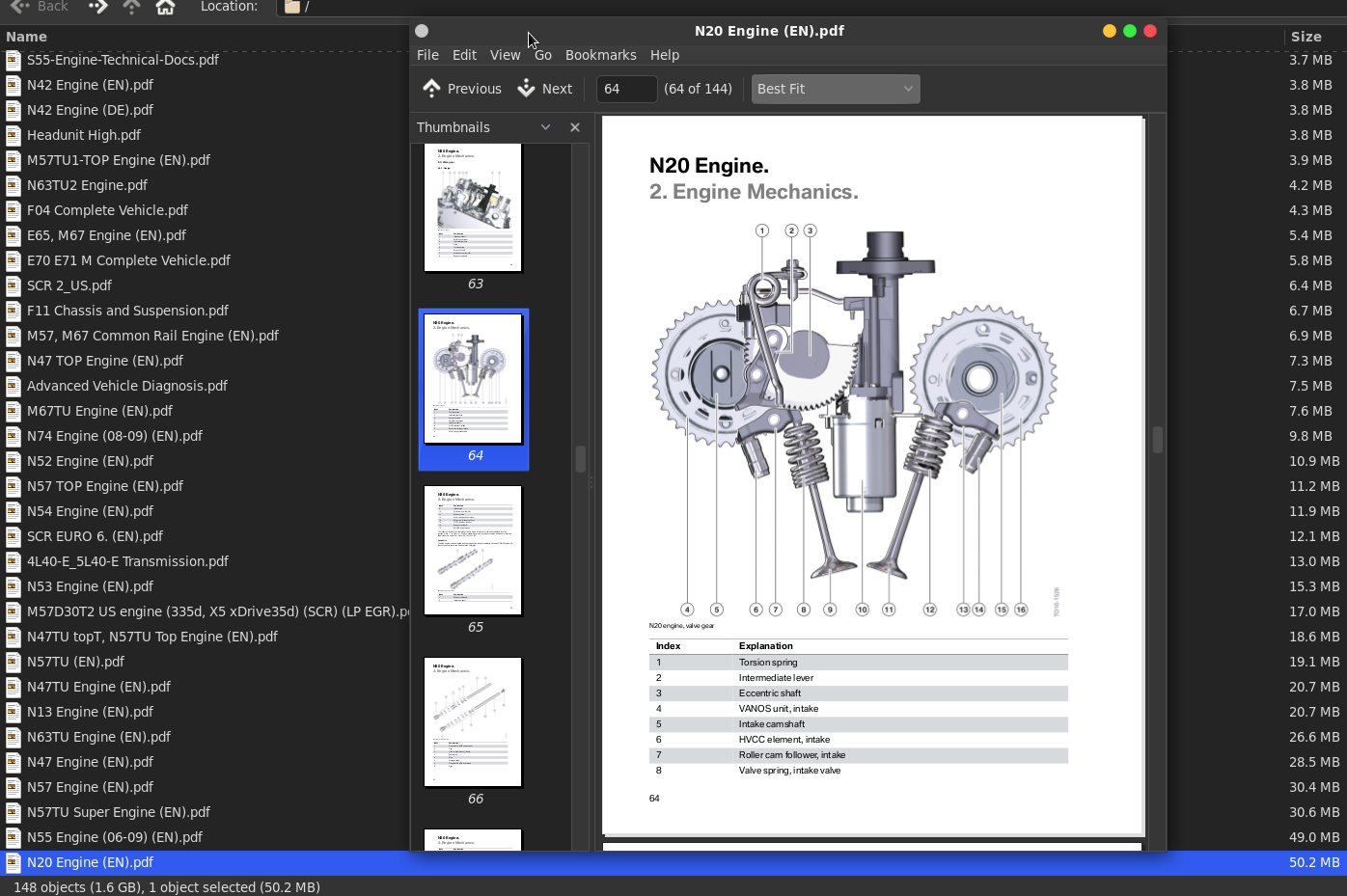The width and height of the screenshot is (1347, 896).
Task: Select file N57 Engine (EN).pdf
Action: [x=90, y=787]
